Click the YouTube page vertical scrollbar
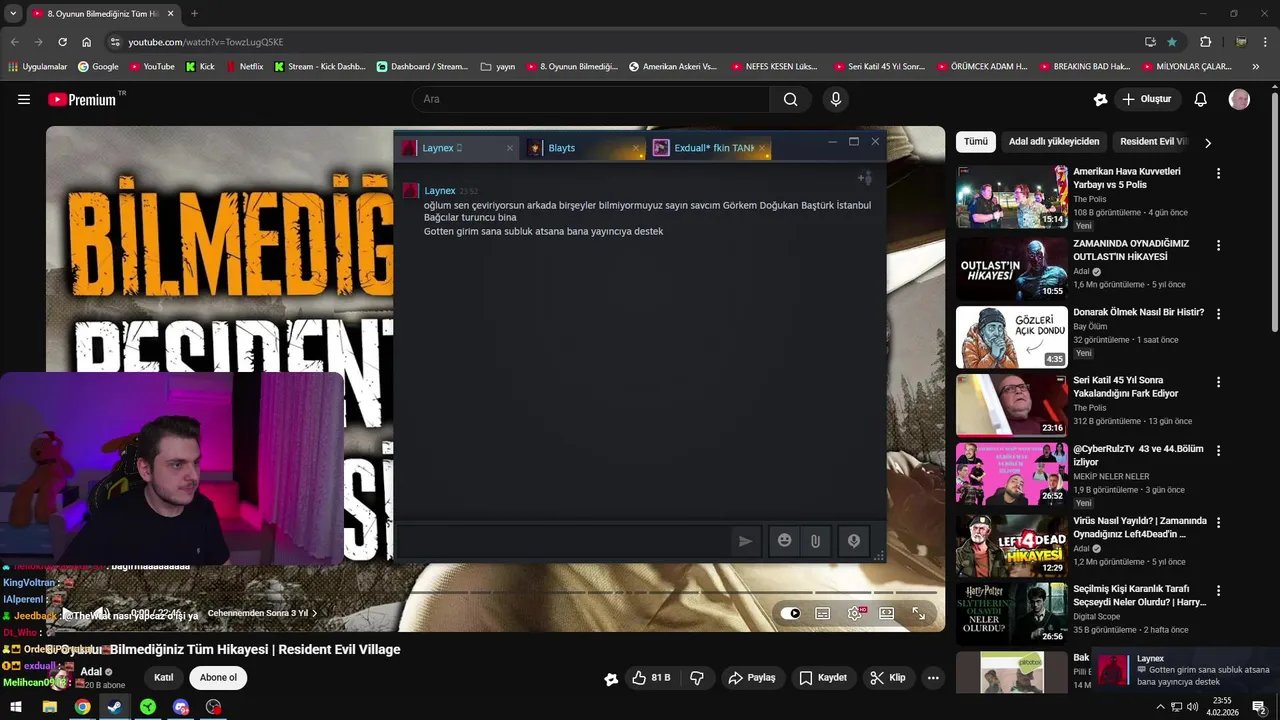 coord(1274,210)
